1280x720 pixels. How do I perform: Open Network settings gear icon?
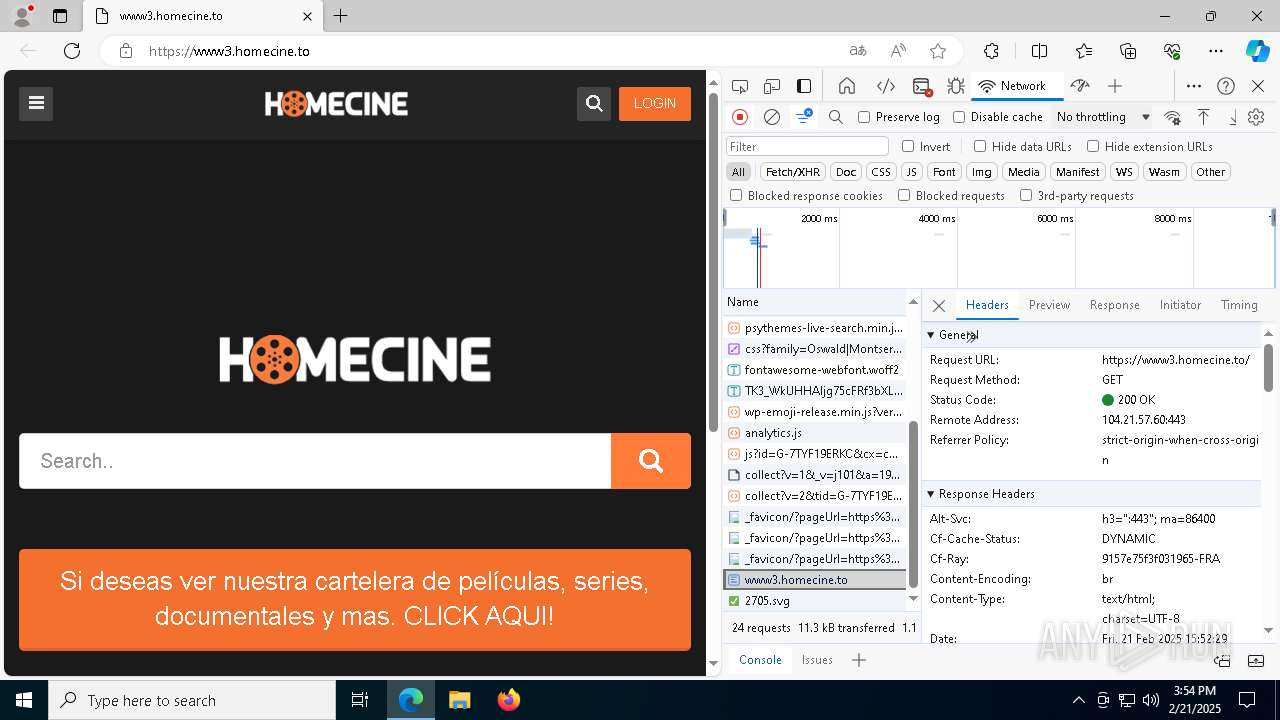coord(1256,117)
